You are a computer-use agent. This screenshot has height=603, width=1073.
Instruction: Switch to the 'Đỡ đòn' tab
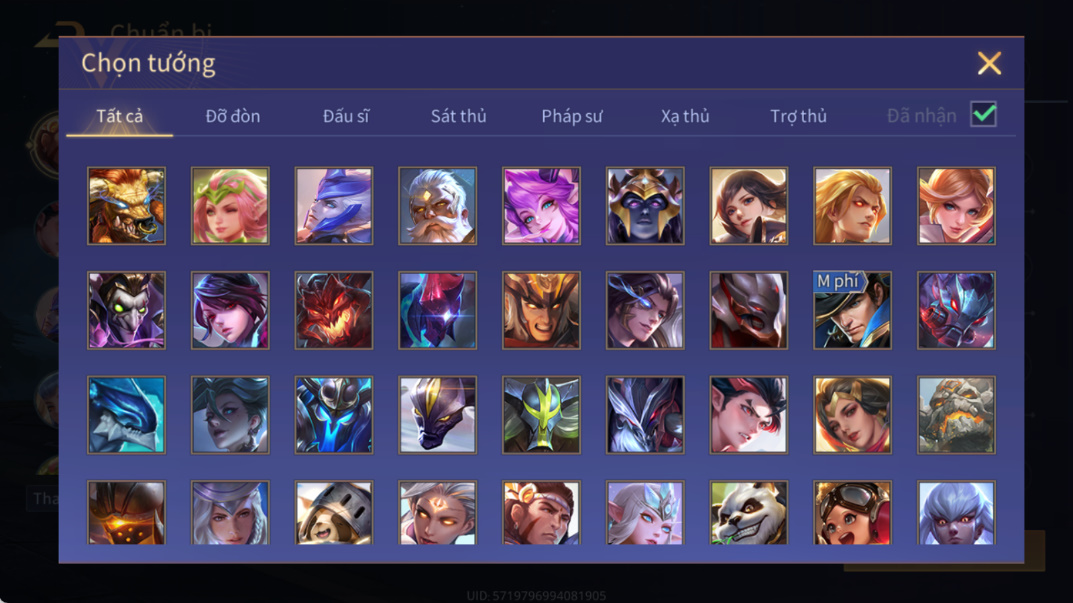click(x=233, y=116)
